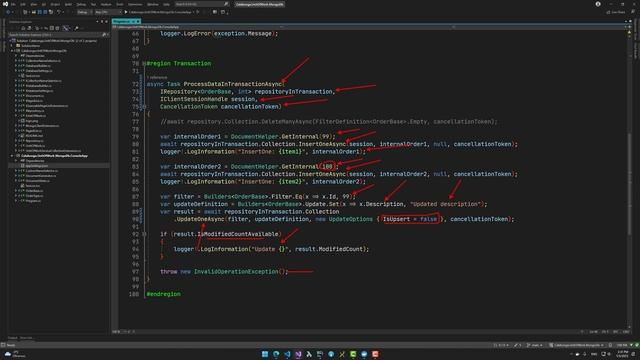Click the Ready status bar text
Viewport: 640px width, 360px height.
pos(11,345)
